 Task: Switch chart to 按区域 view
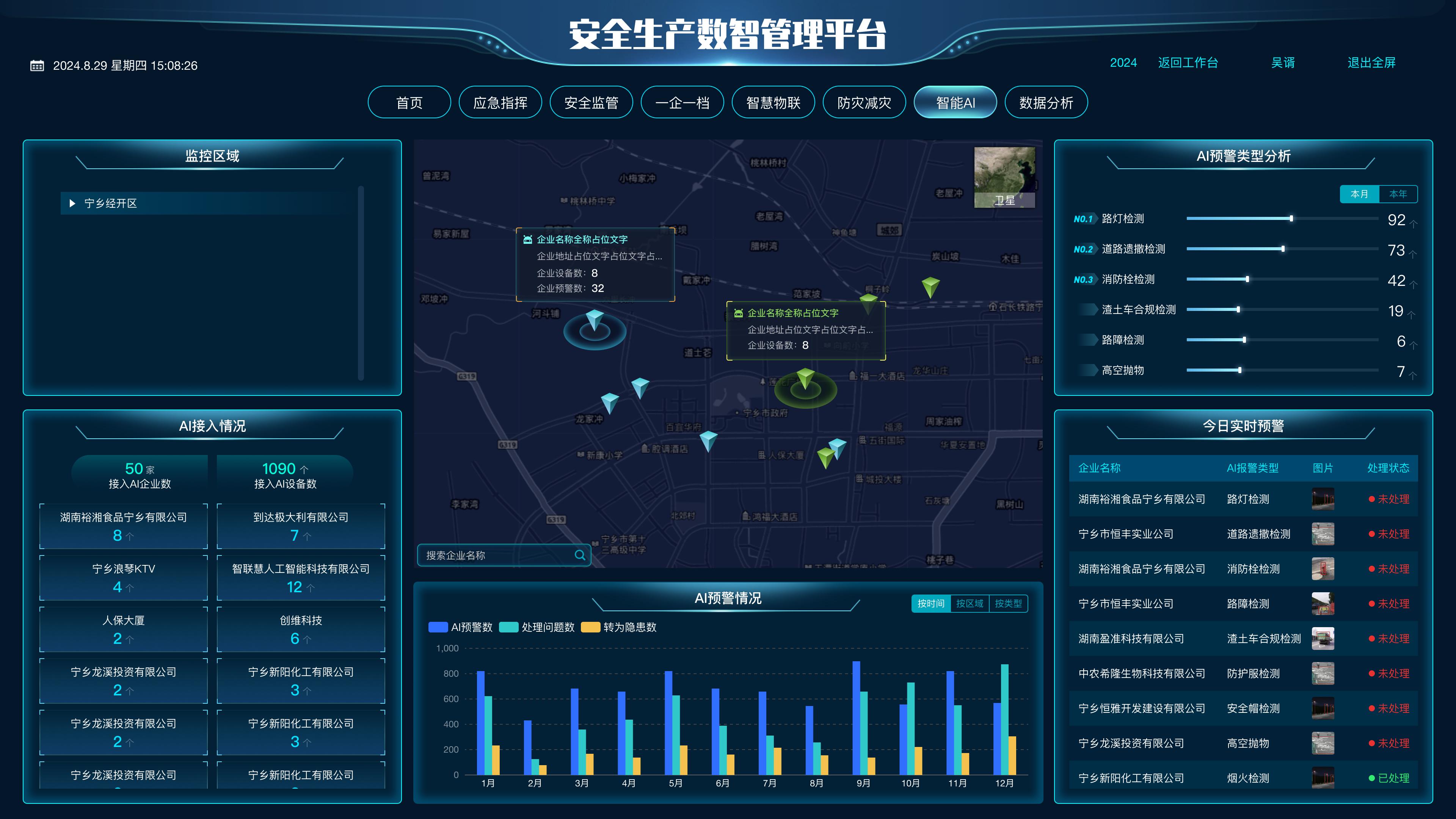pyautogui.click(x=970, y=604)
